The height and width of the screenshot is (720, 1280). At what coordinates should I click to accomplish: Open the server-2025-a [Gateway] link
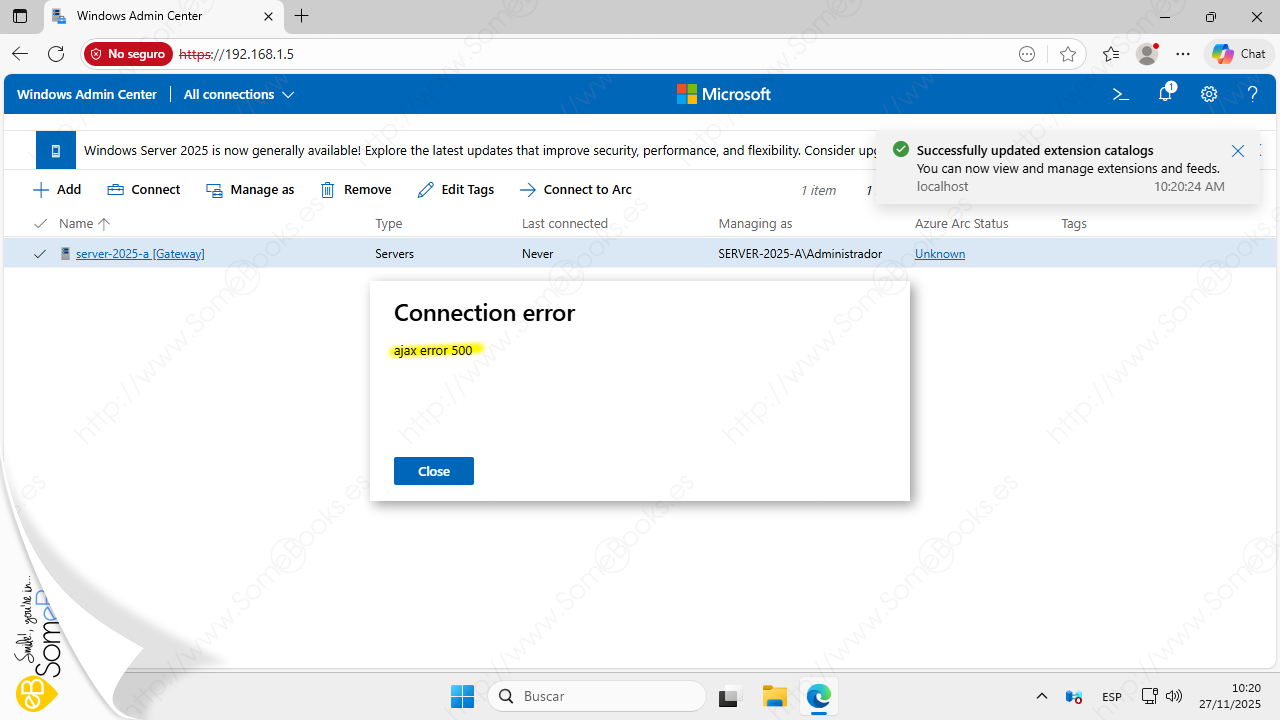click(140, 254)
